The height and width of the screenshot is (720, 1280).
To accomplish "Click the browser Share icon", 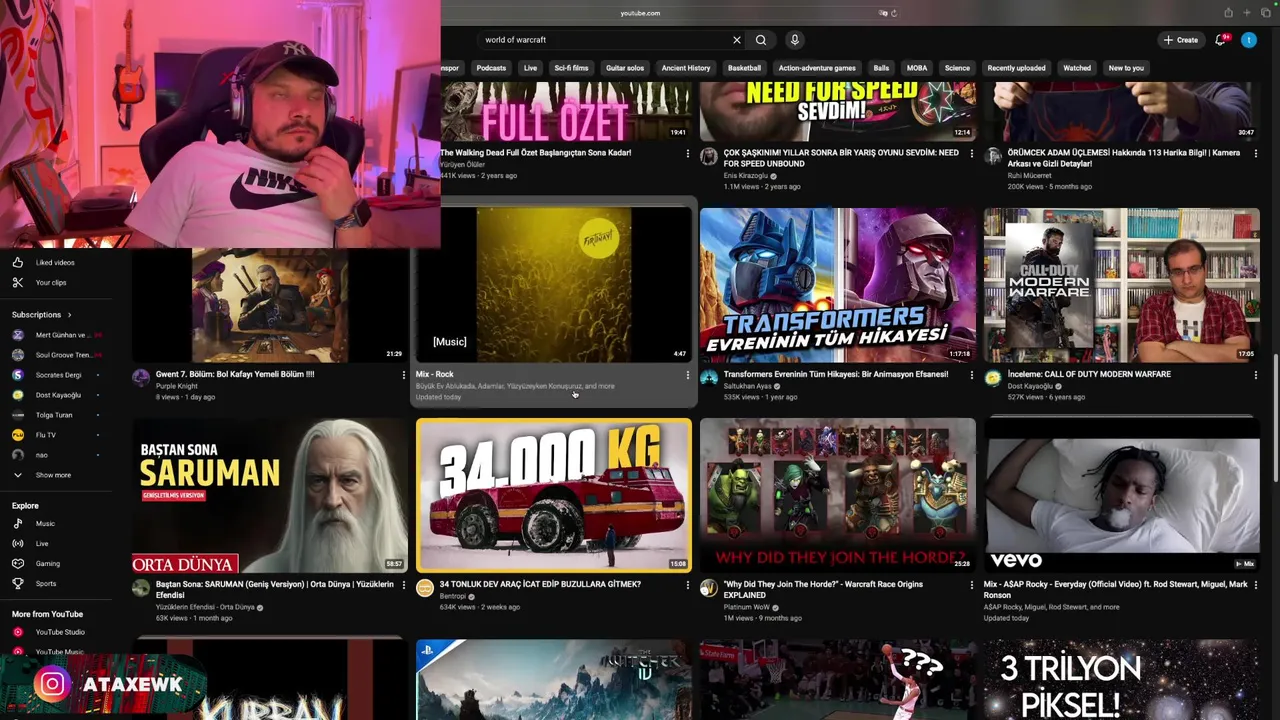I will (x=1228, y=13).
